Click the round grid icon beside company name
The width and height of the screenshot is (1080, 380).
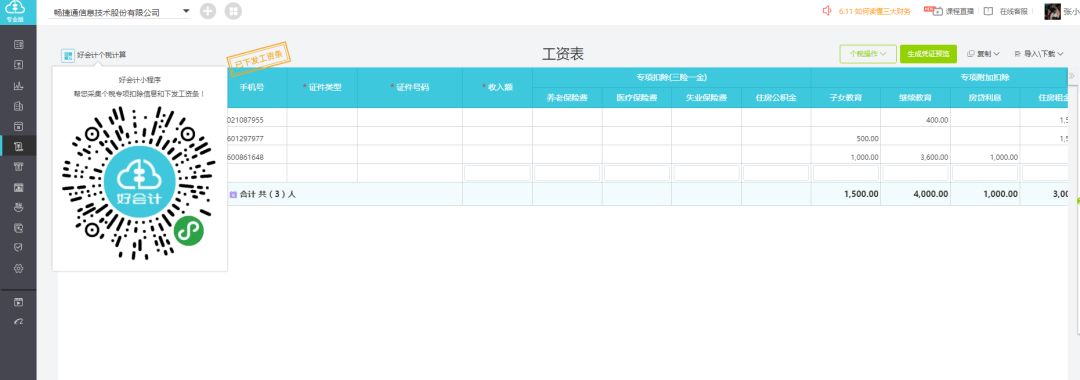(x=233, y=12)
